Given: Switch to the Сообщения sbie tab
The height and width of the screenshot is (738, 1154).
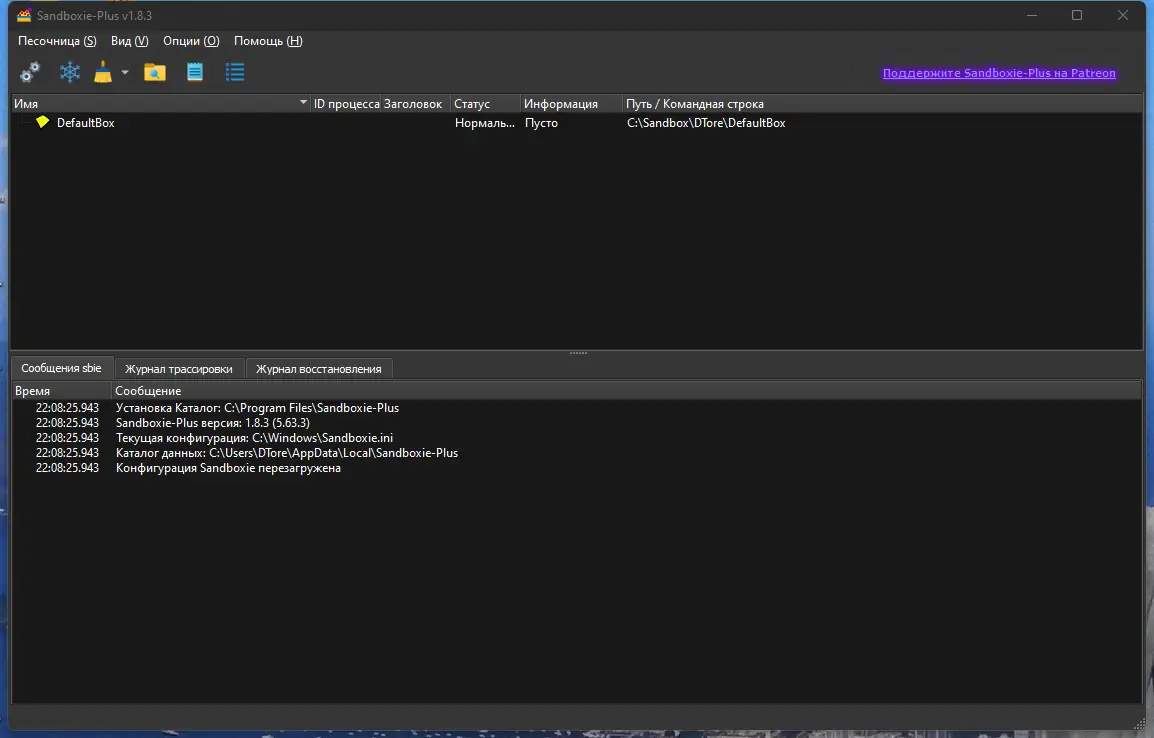Looking at the screenshot, I should 61,368.
